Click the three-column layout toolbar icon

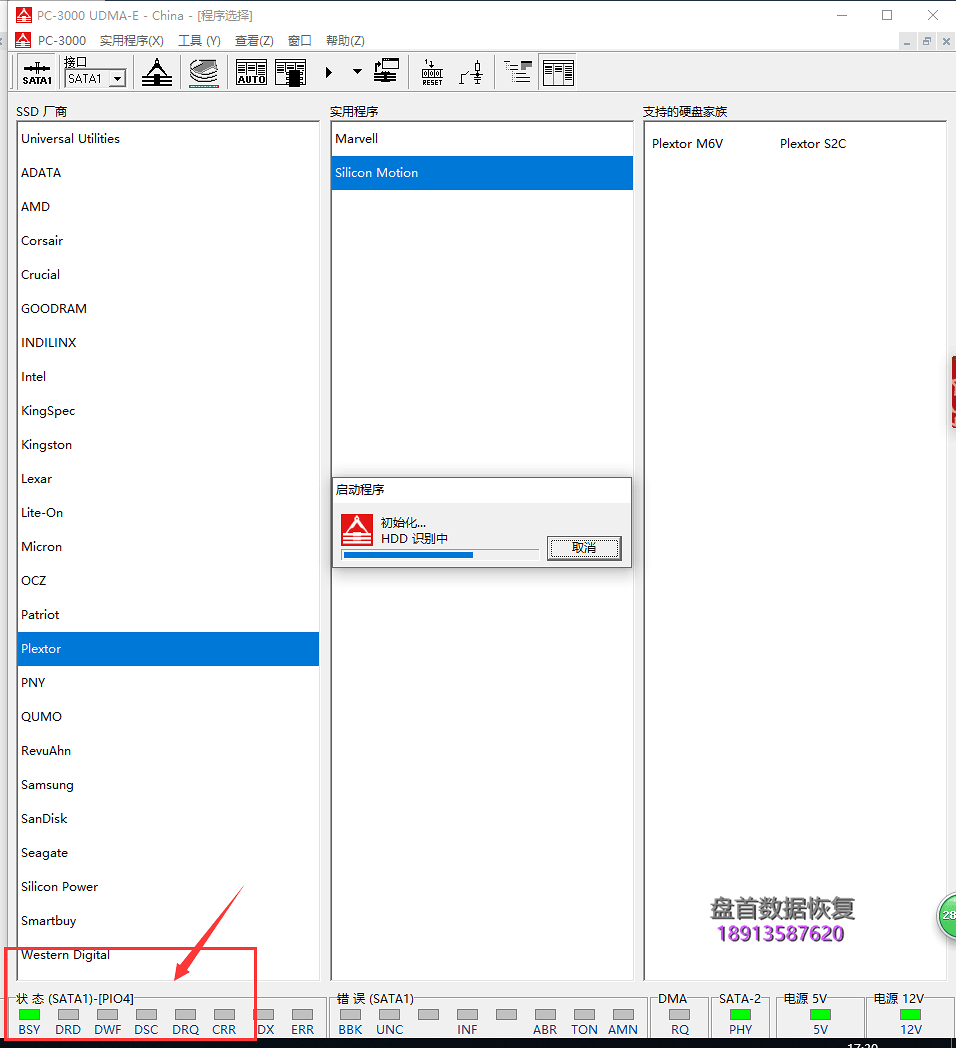click(558, 72)
